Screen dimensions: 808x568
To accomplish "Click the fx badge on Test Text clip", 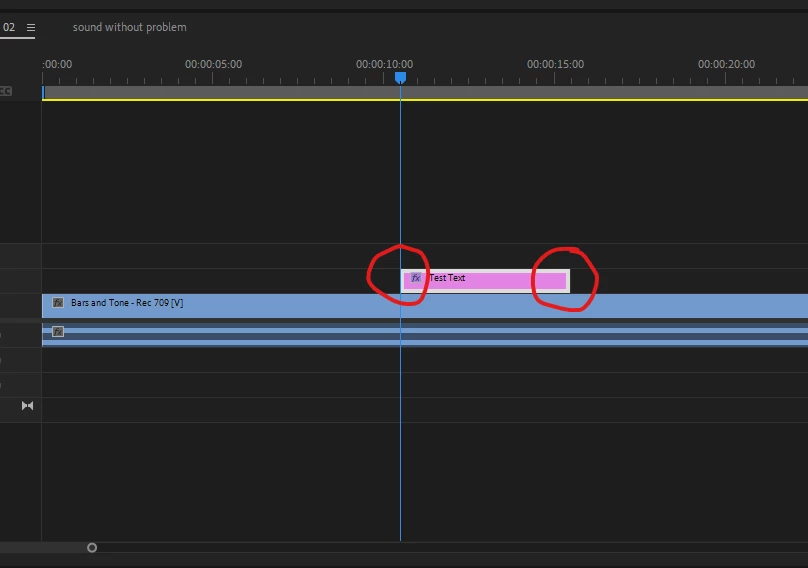I will pos(416,278).
